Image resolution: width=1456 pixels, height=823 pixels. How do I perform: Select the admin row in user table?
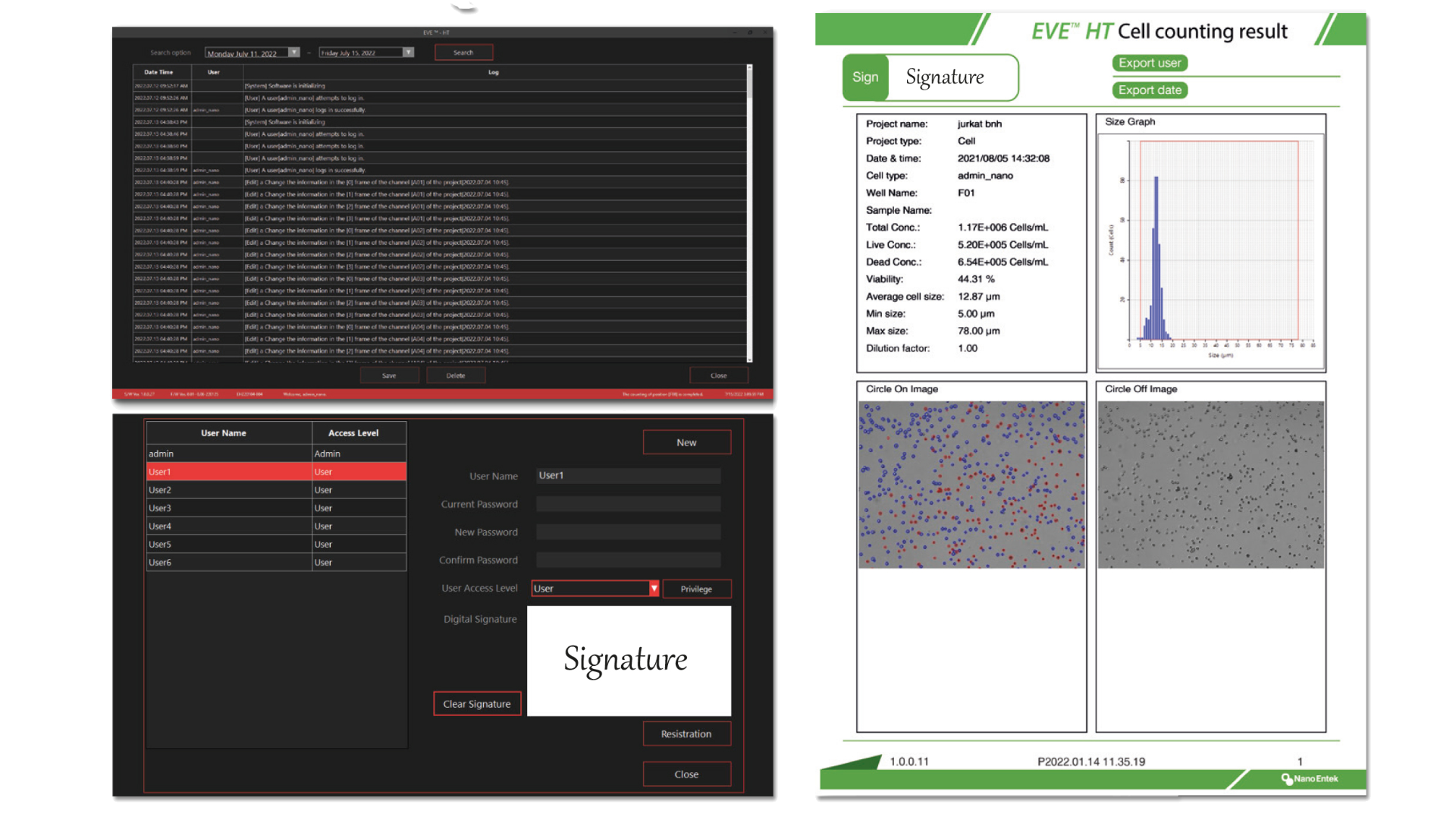(227, 454)
